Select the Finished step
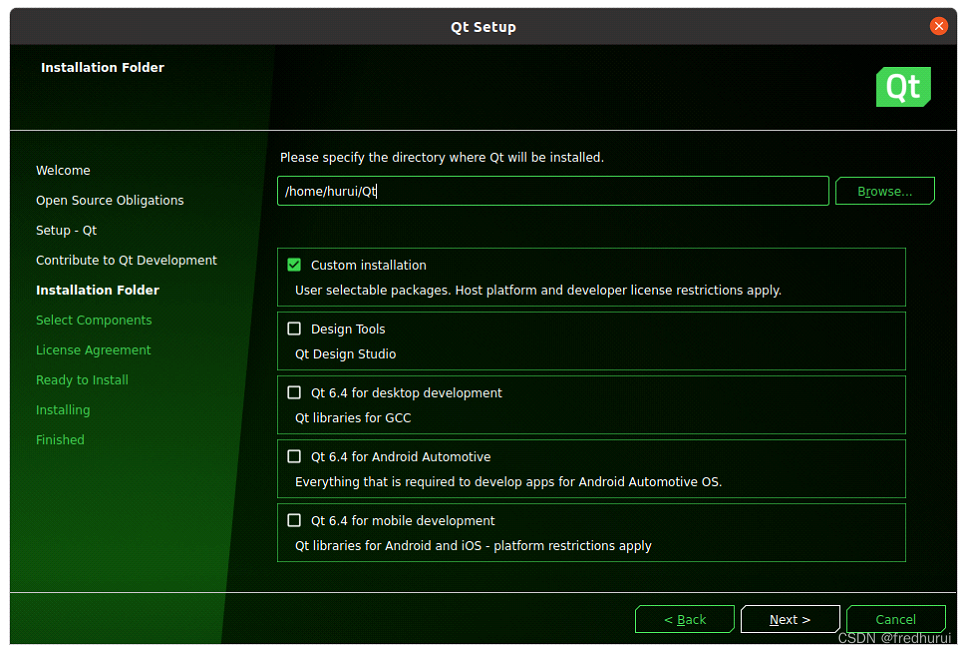The height and width of the screenshot is (654, 967). click(60, 440)
